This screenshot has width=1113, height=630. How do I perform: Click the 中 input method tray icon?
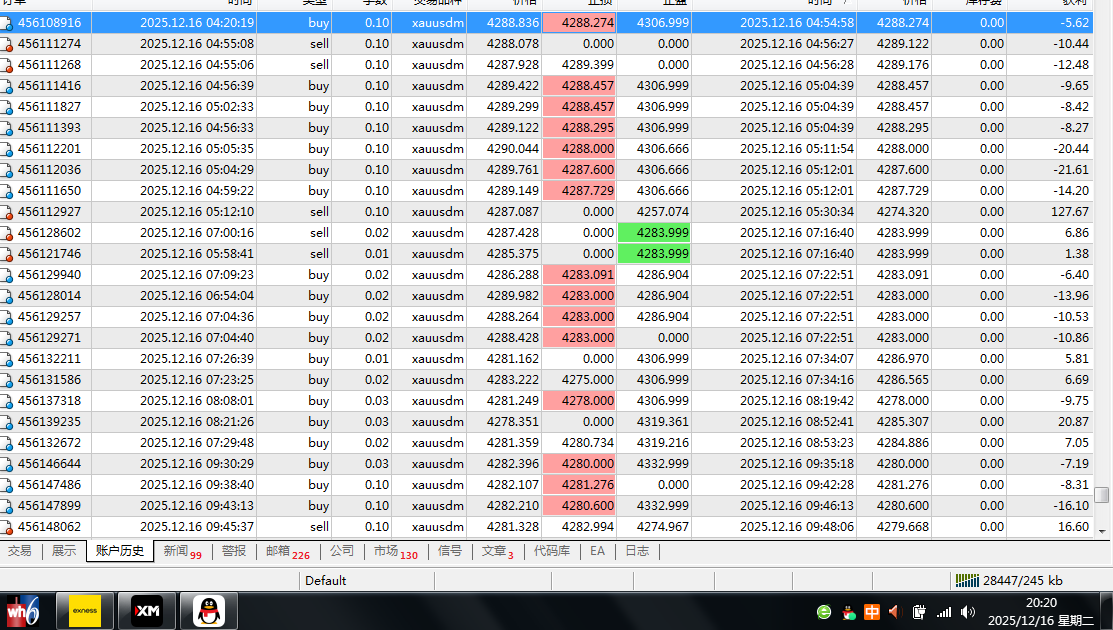pyautogui.click(x=871, y=611)
